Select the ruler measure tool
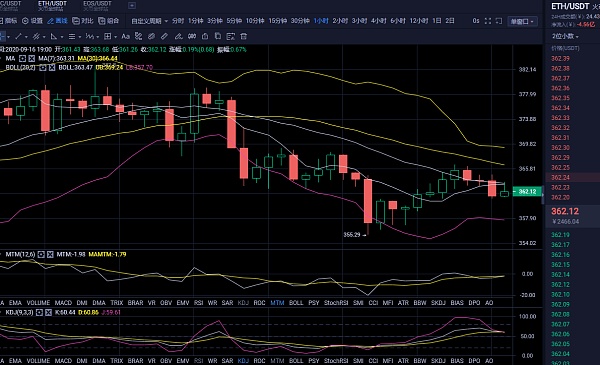The width and height of the screenshot is (600, 365). click(164, 36)
